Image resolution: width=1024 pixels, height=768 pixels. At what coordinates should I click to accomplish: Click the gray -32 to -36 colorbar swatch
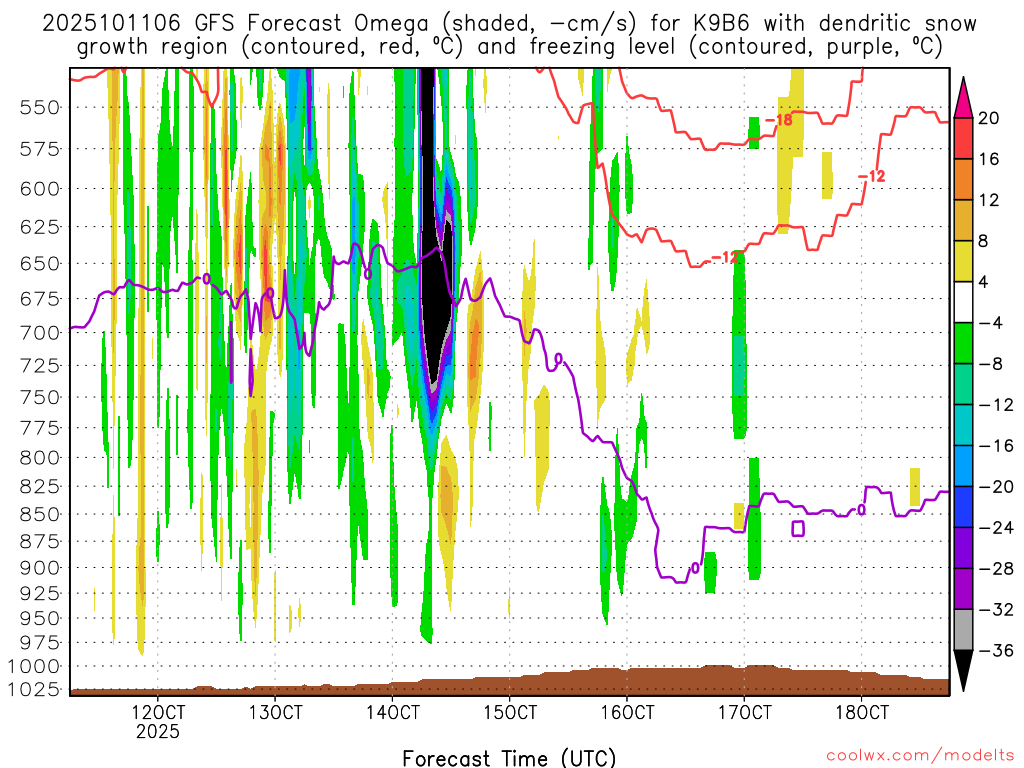tap(963, 630)
